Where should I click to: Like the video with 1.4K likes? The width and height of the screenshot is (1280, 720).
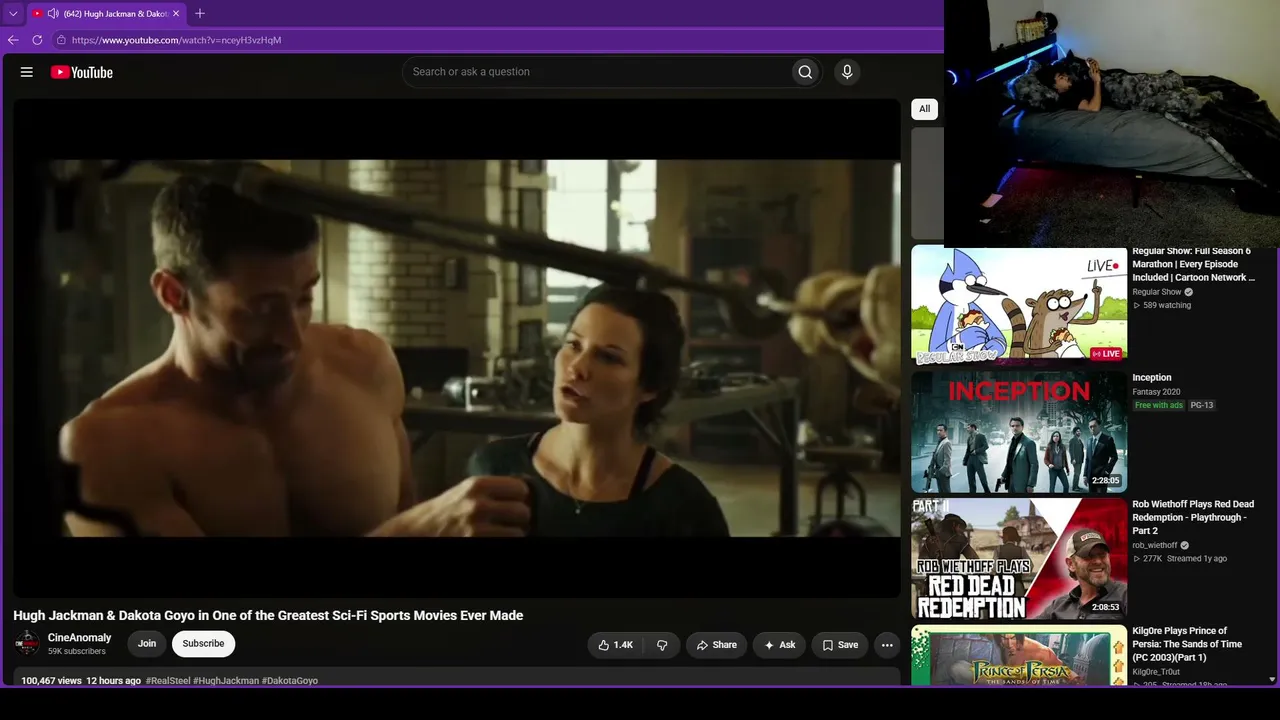point(615,645)
